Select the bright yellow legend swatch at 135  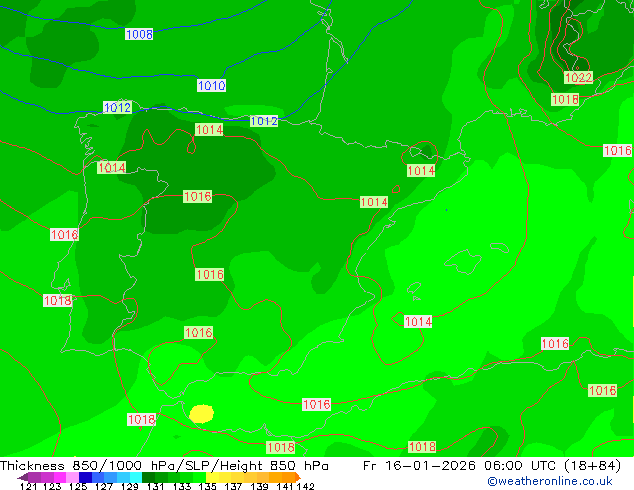212,477
